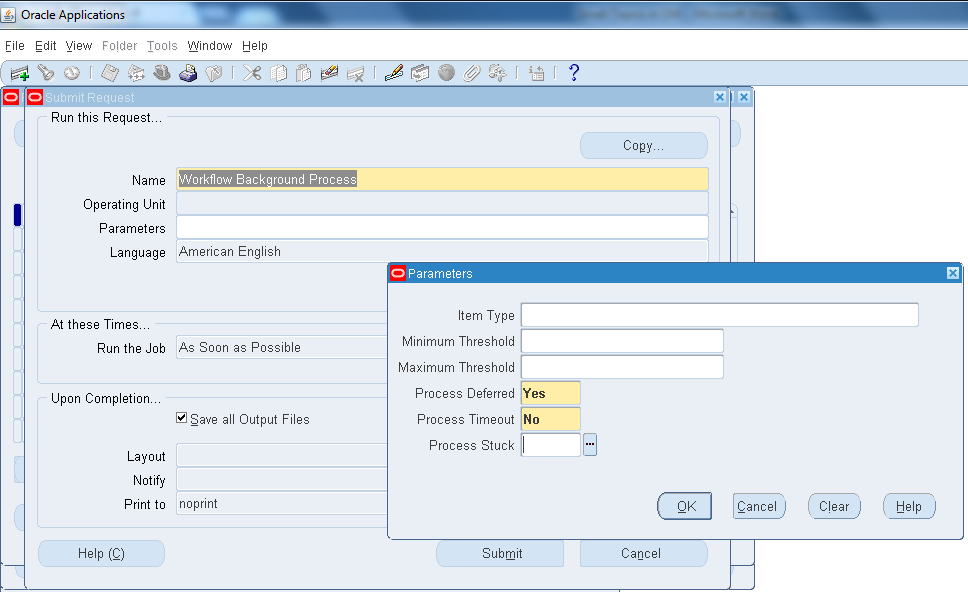Click the Print toolbar icon
The image size is (968, 592).
click(188, 73)
